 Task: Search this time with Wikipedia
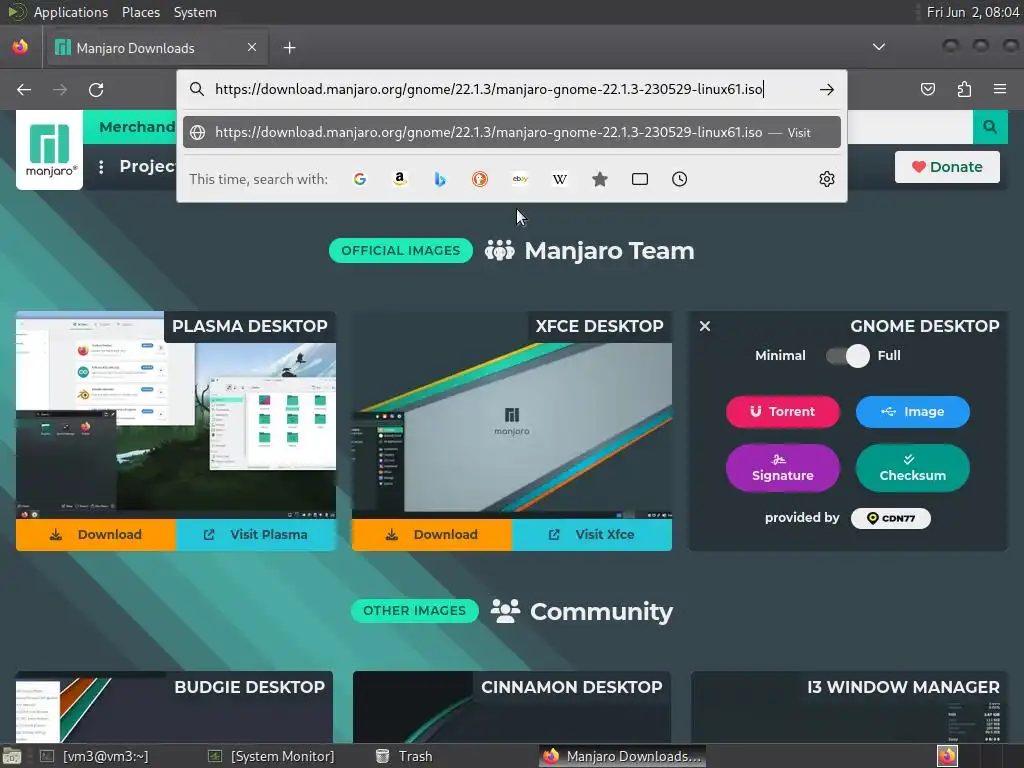pyautogui.click(x=560, y=179)
